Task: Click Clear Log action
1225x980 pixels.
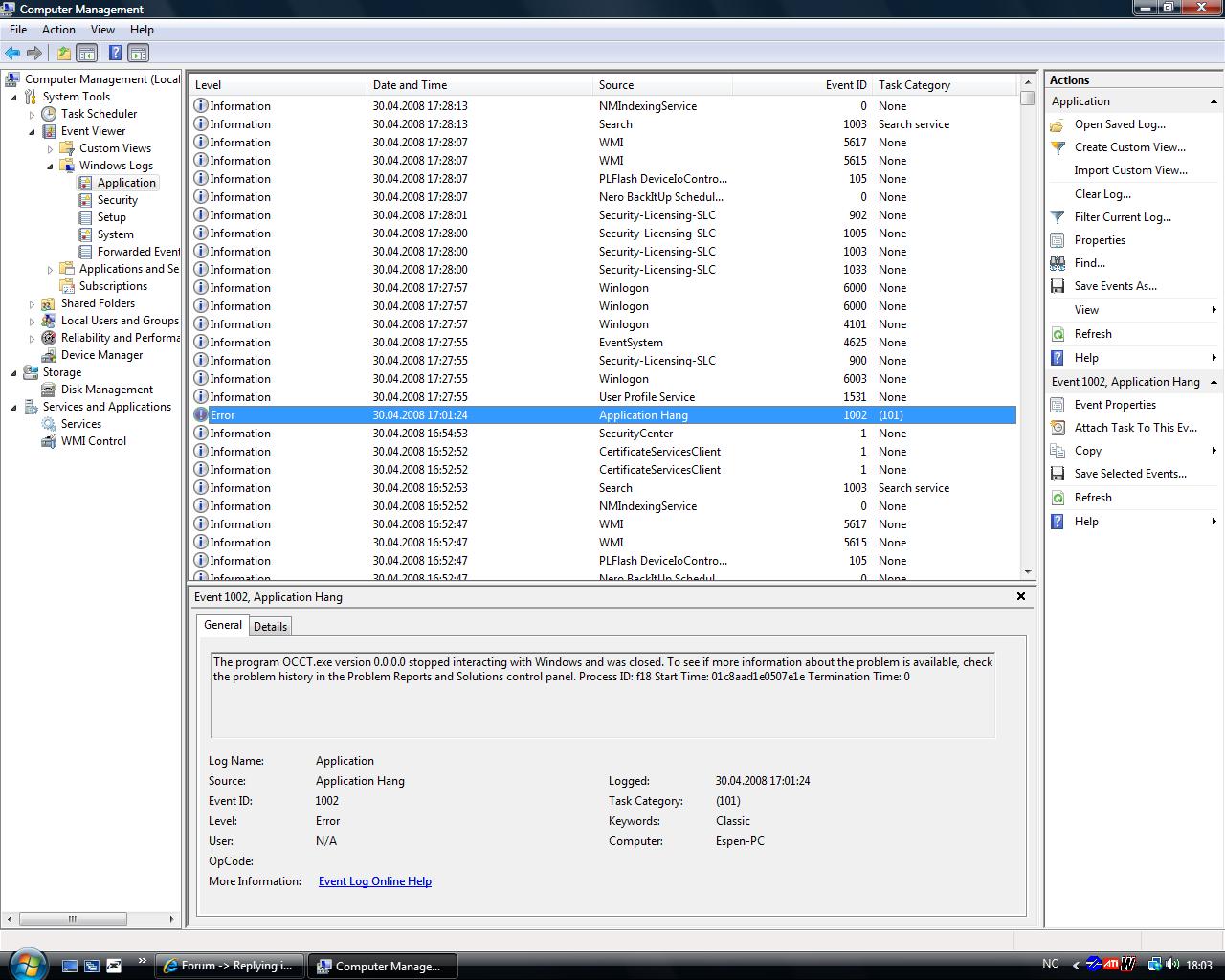Action: (x=1102, y=194)
